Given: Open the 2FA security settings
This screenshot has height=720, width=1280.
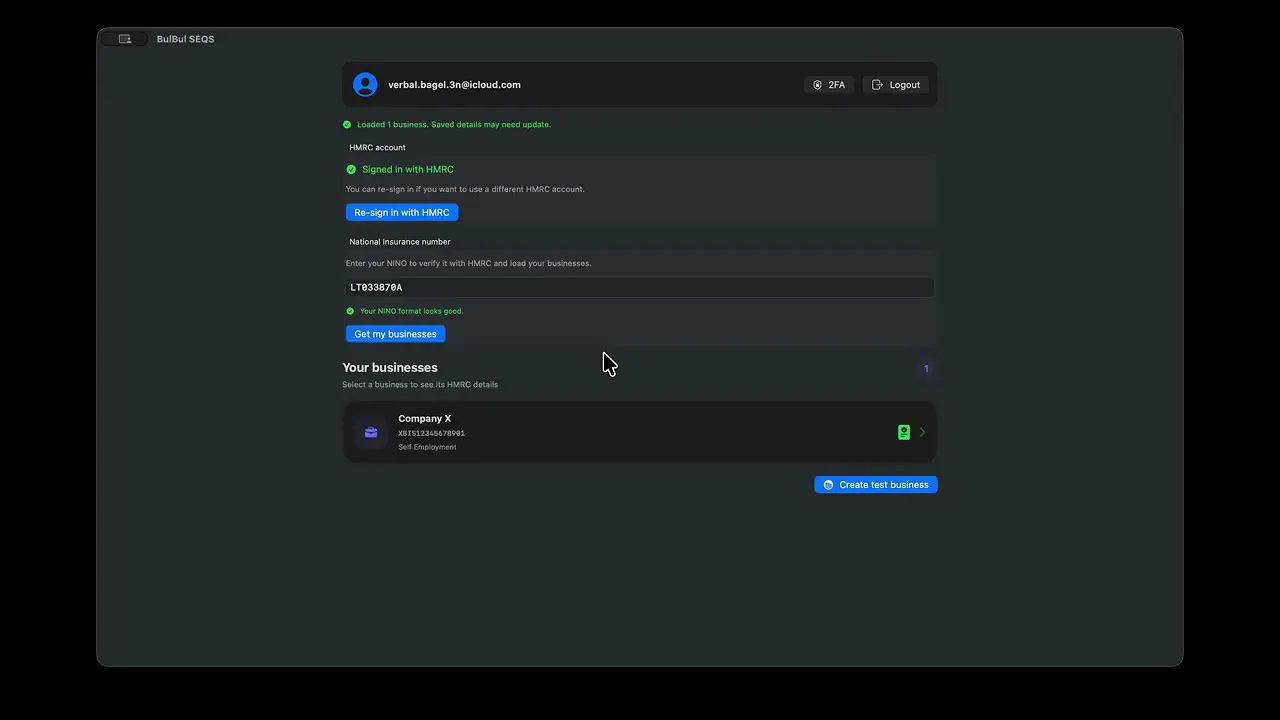Looking at the screenshot, I should pos(829,85).
